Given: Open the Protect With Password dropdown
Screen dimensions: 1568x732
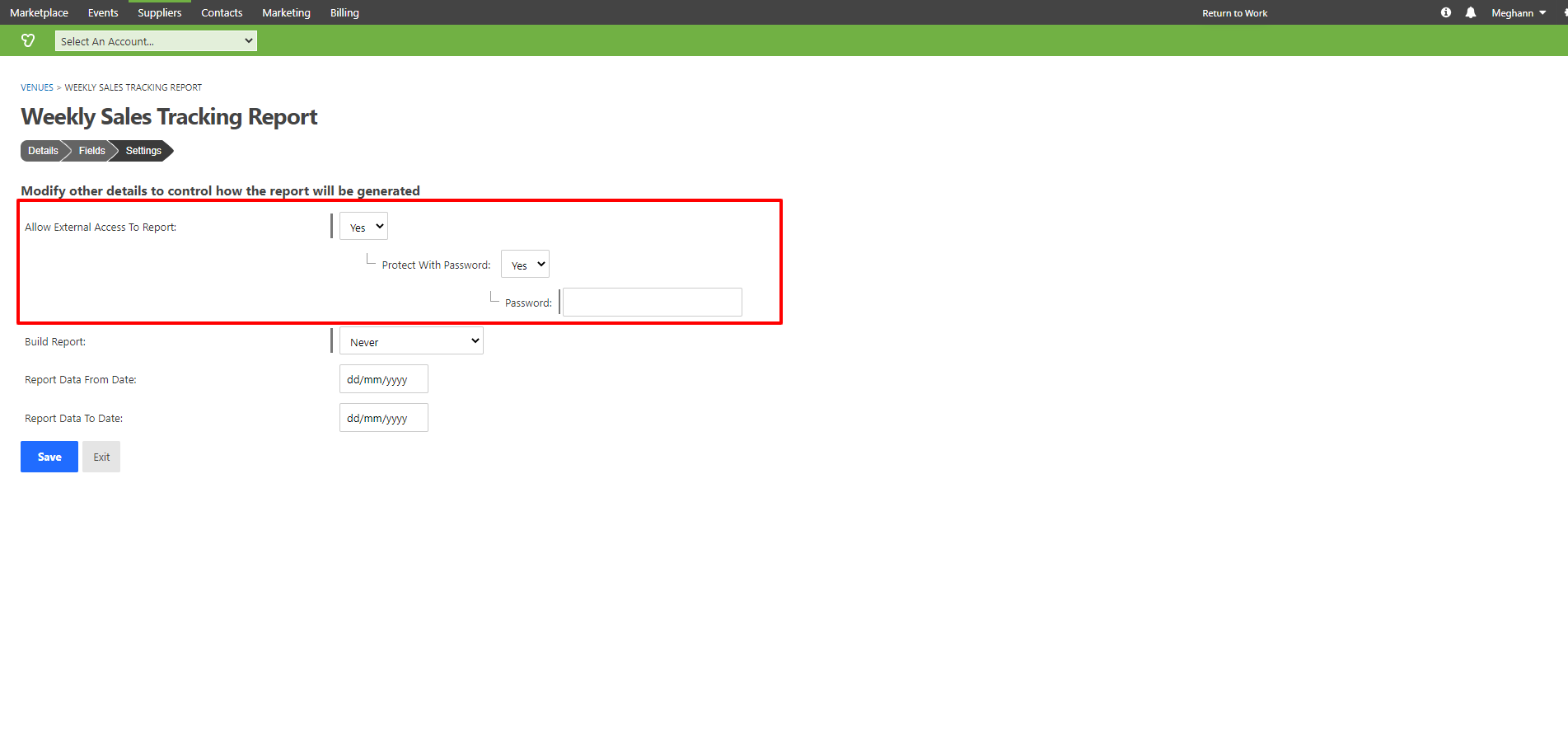Looking at the screenshot, I should 525,265.
